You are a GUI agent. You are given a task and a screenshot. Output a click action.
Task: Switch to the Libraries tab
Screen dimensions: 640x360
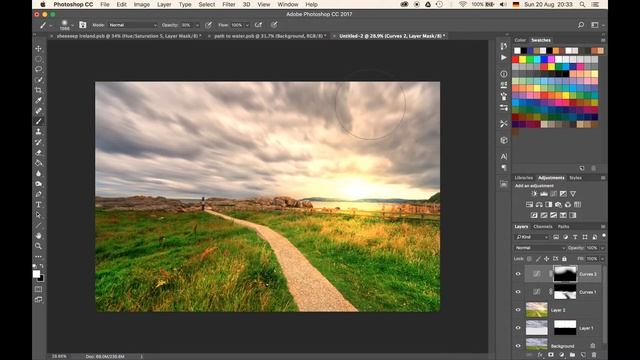[x=524, y=178]
